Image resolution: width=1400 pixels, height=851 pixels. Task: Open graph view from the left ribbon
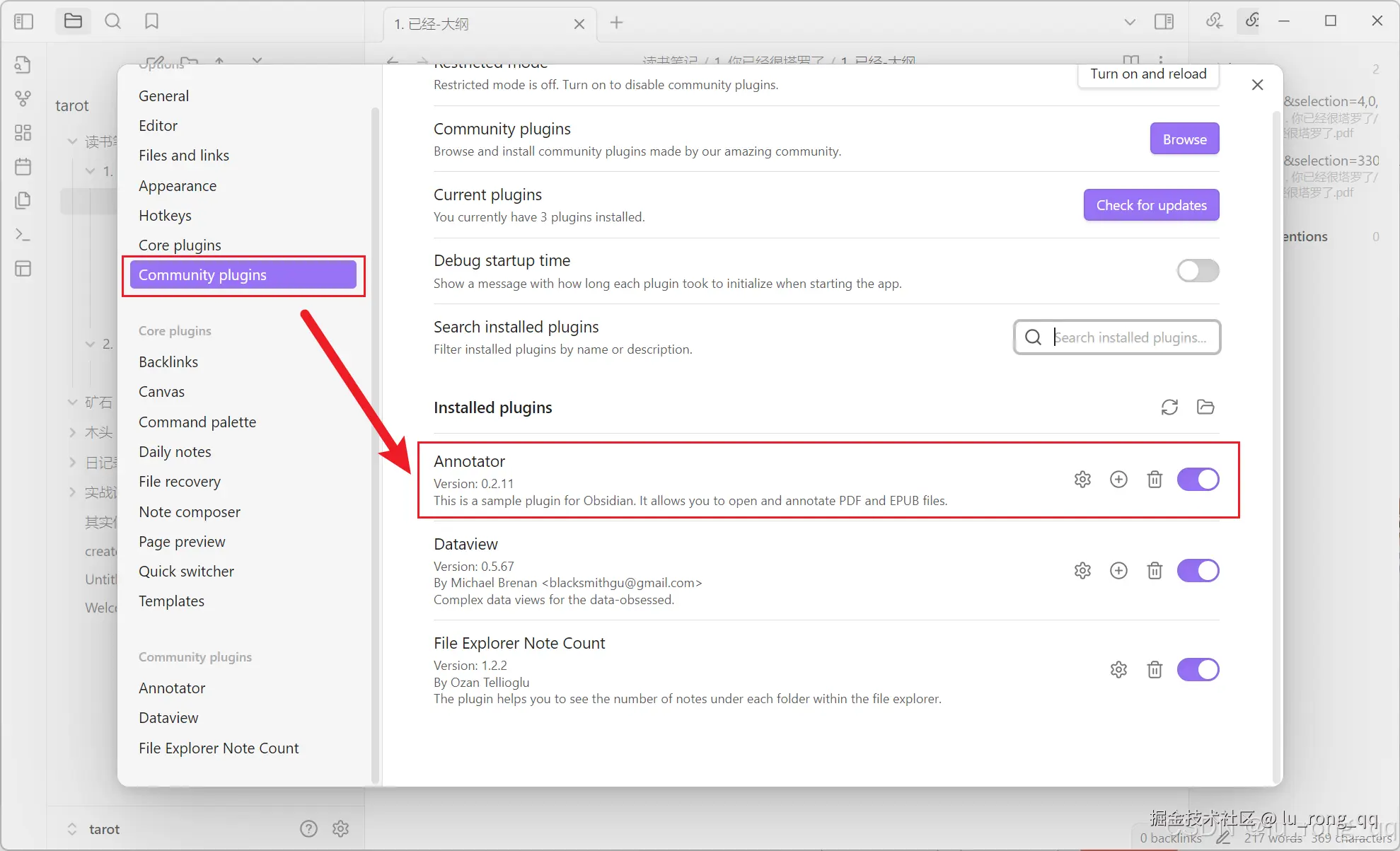point(23,98)
